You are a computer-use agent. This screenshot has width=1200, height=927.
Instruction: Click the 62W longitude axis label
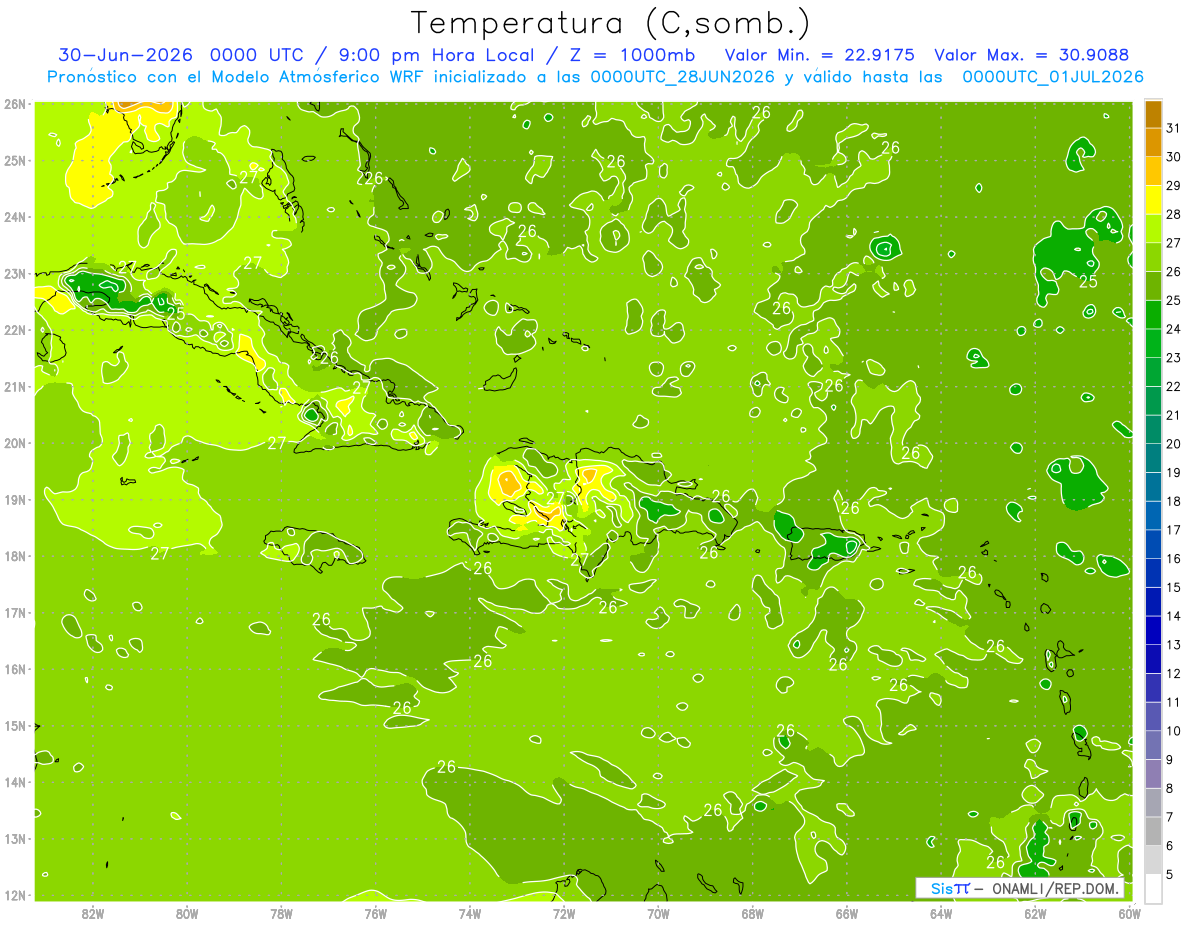point(1035,913)
